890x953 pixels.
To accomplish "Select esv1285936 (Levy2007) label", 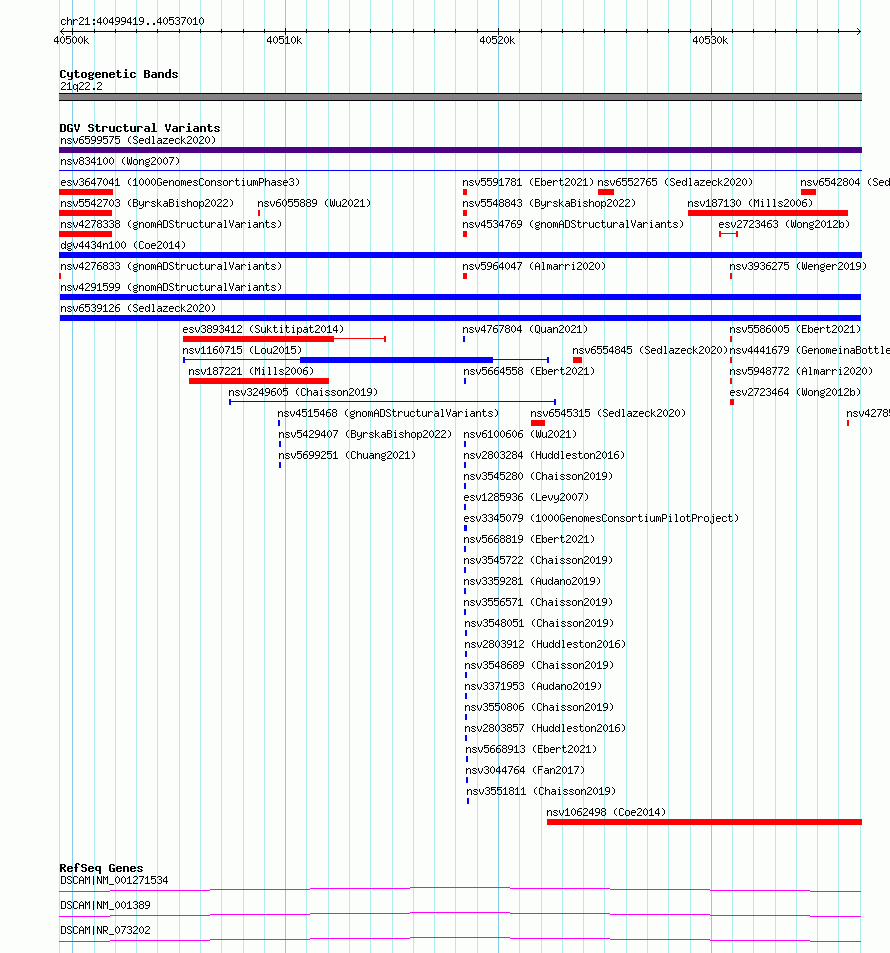I will click(526, 497).
